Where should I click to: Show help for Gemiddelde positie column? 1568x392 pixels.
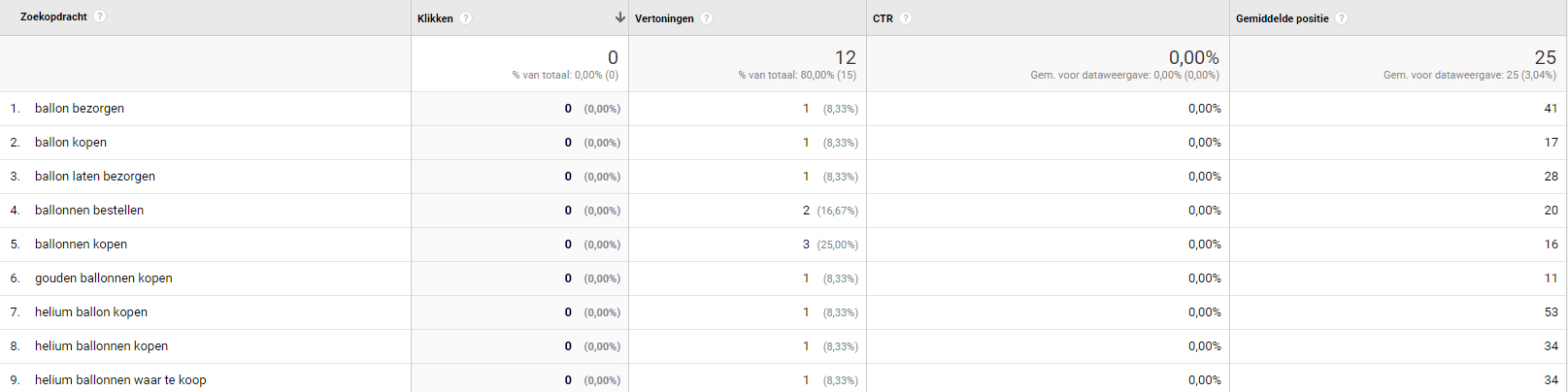1341,18
